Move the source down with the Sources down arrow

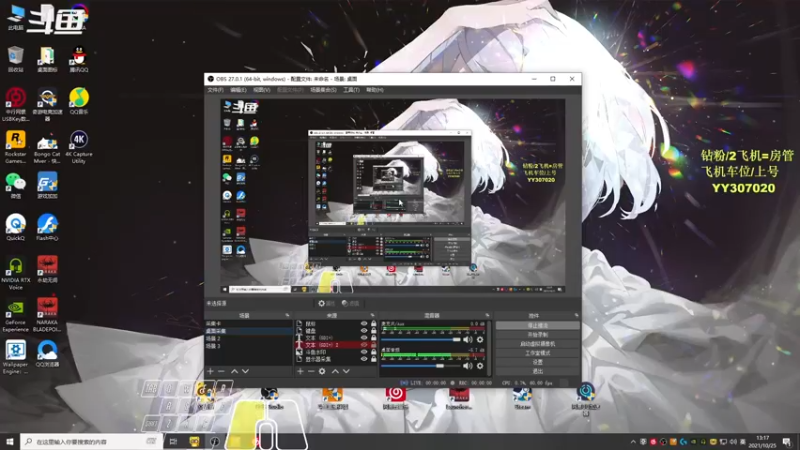346,371
